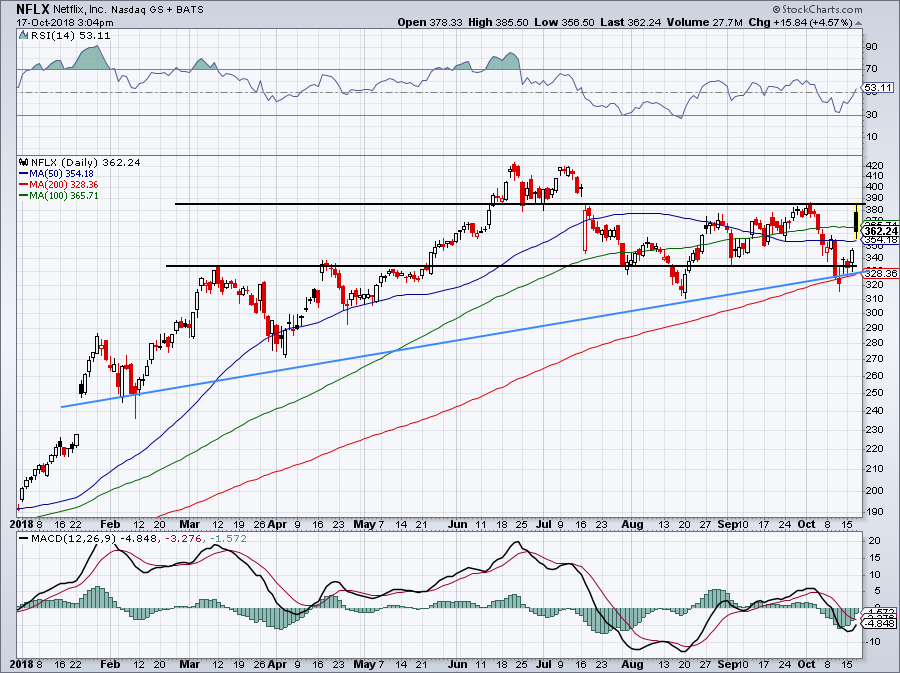This screenshot has width=900, height=673.
Task: Click the -10 level on the MACD axis
Action: pyautogui.click(x=873, y=641)
